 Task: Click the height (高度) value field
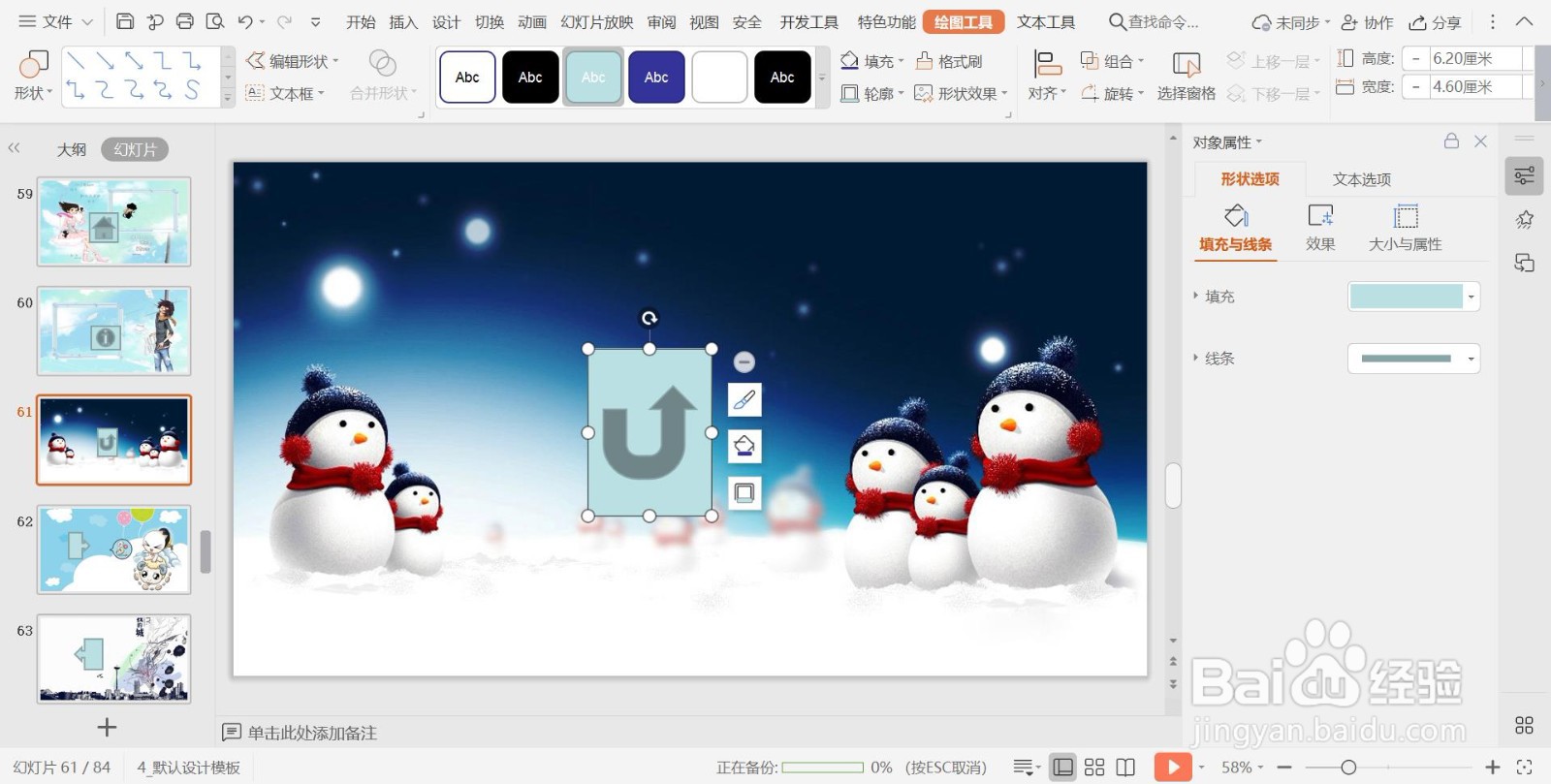1477,58
